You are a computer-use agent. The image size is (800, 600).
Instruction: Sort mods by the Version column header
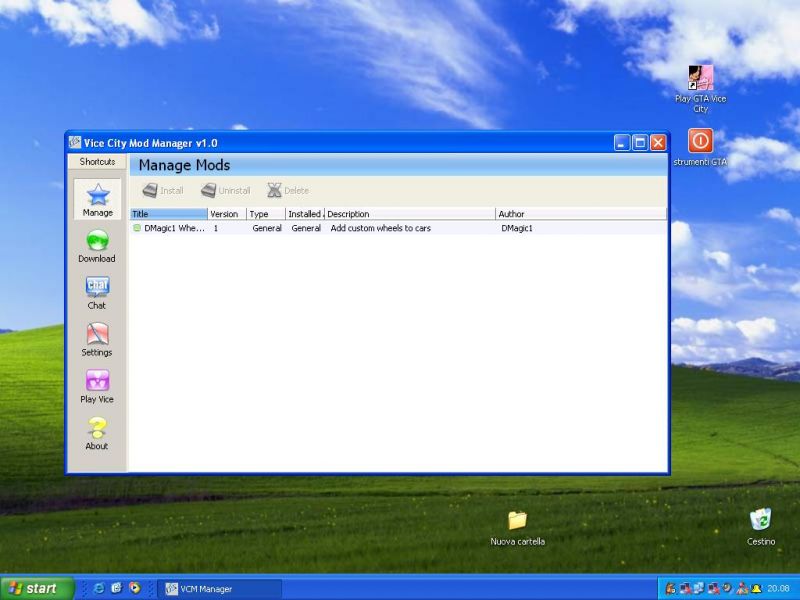(227, 214)
